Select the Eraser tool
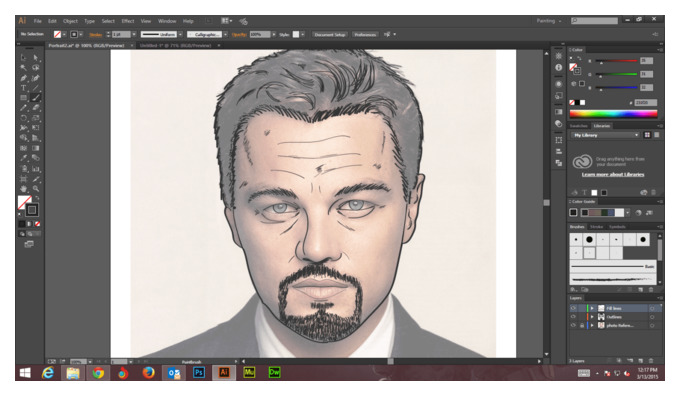 point(36,108)
